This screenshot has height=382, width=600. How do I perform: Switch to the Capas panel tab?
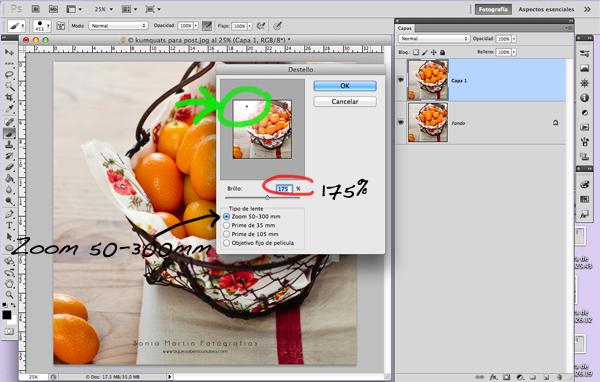point(404,28)
